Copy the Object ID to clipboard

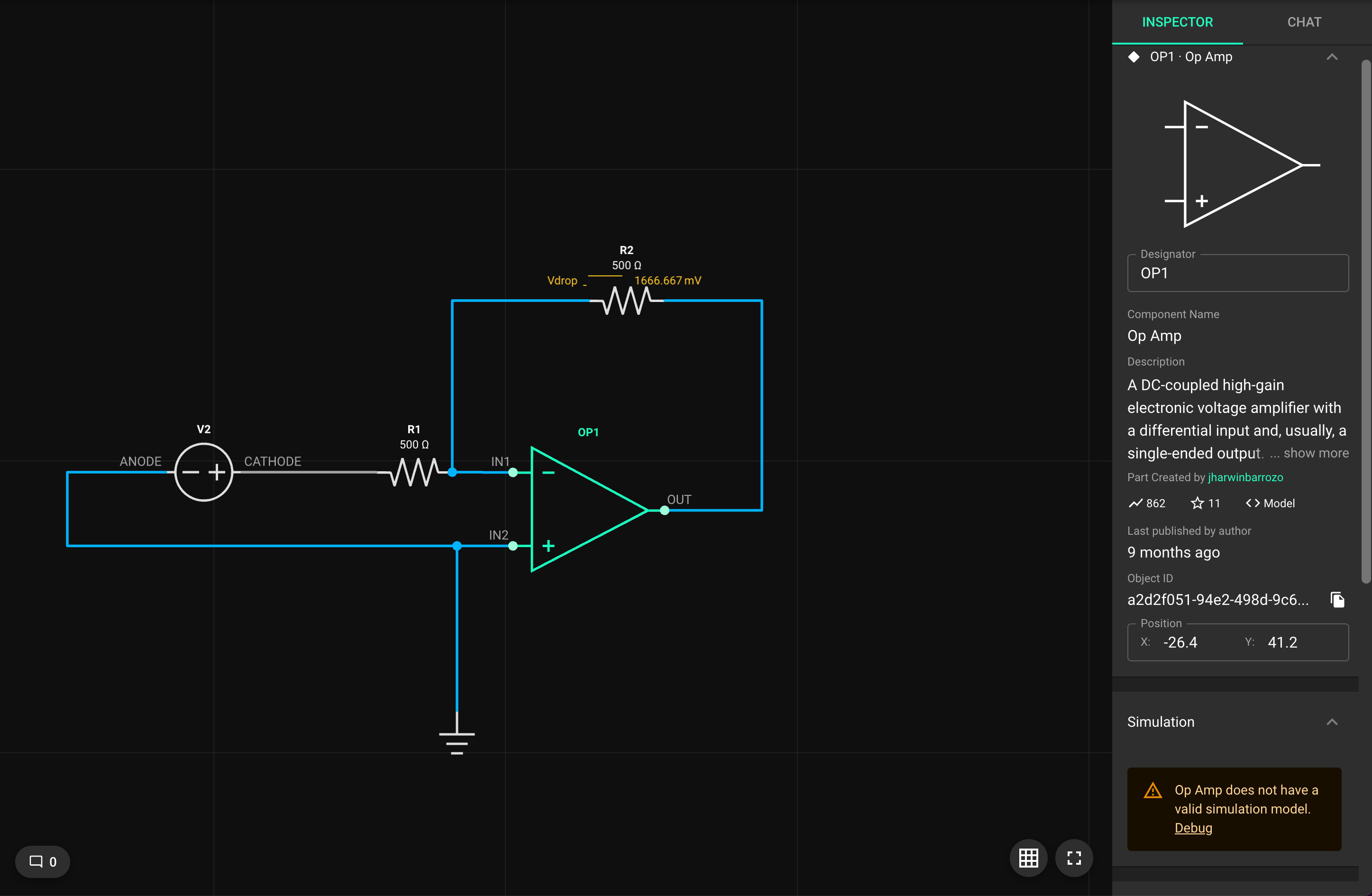click(1337, 600)
